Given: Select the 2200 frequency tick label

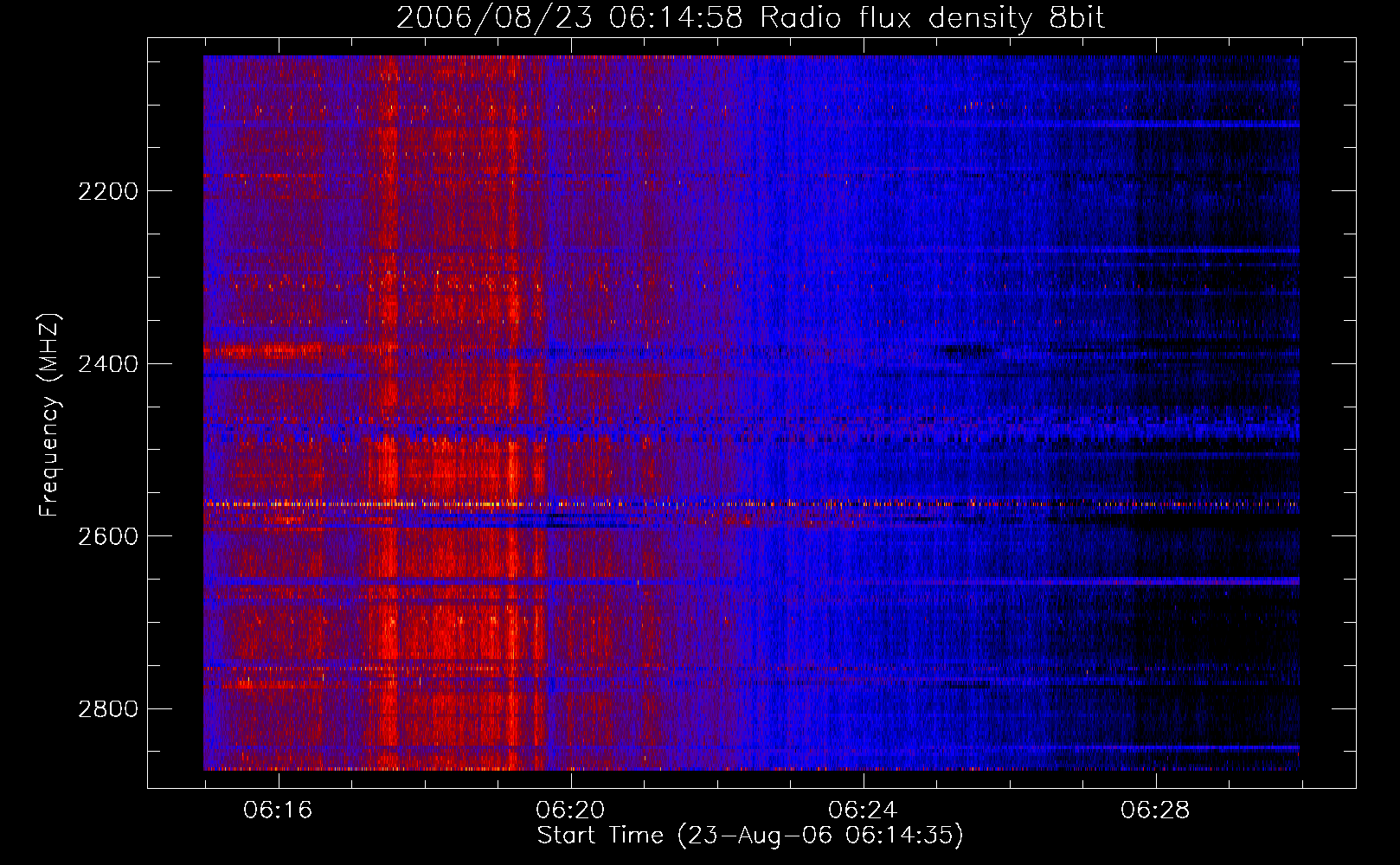Looking at the screenshot, I should tap(108, 191).
